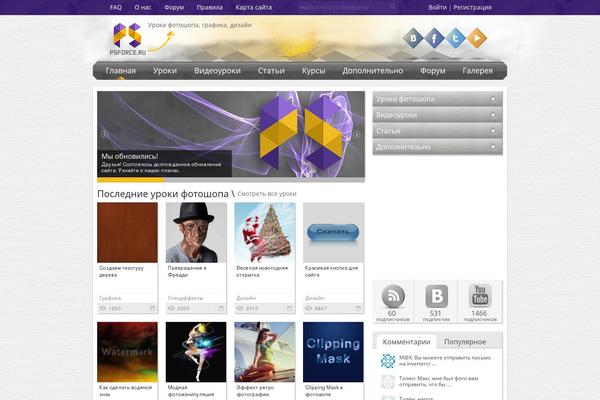Click calendar icon on Веселая новогодняя открытка card
Screen dimensions: 600x400
(290, 308)
